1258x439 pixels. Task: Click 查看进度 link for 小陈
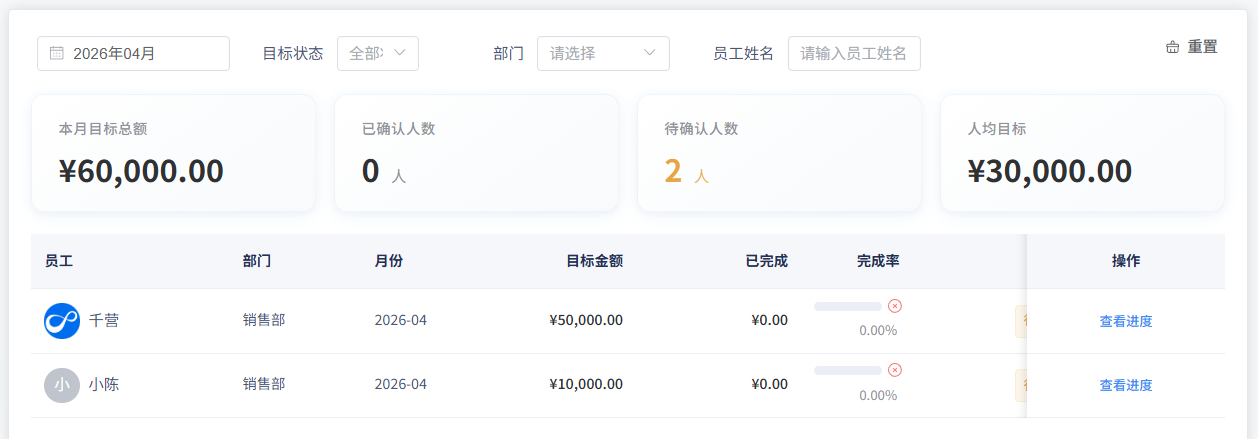[1126, 385]
